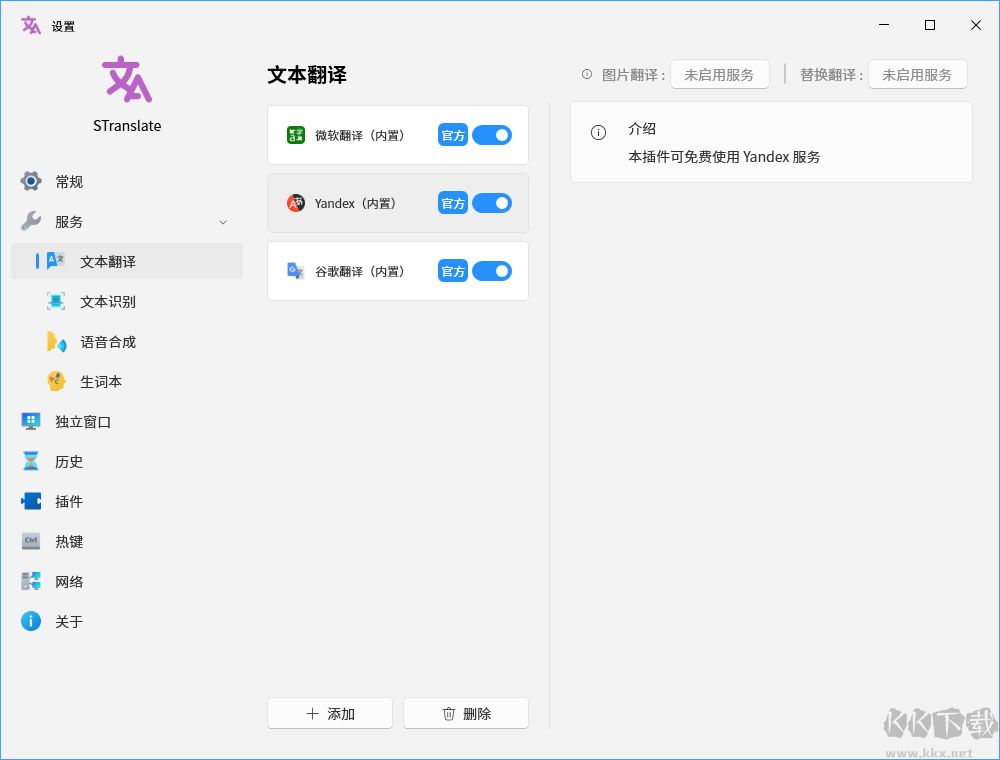Turn off the Yandex service switch
This screenshot has width=1000, height=760.
pos(492,203)
